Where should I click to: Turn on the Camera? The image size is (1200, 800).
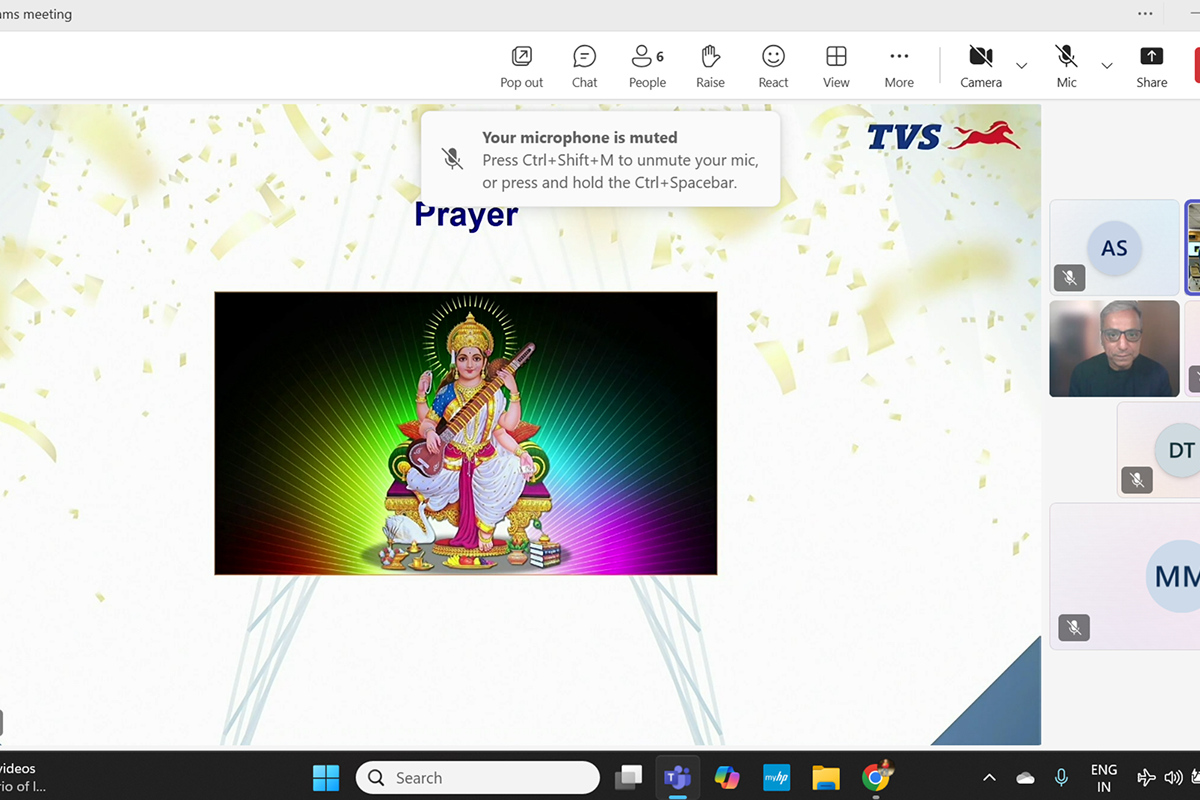[981, 67]
